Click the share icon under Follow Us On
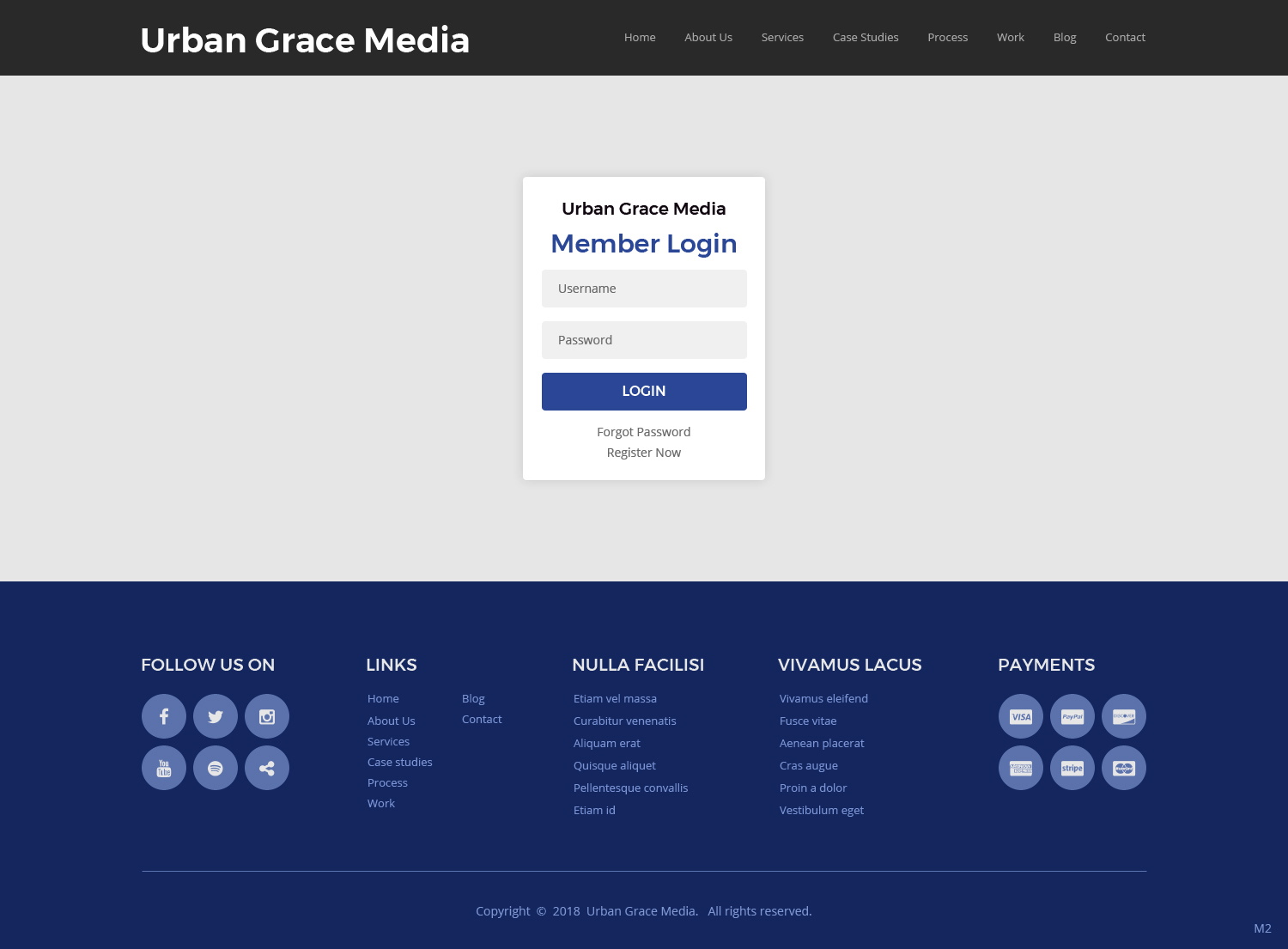 266,767
